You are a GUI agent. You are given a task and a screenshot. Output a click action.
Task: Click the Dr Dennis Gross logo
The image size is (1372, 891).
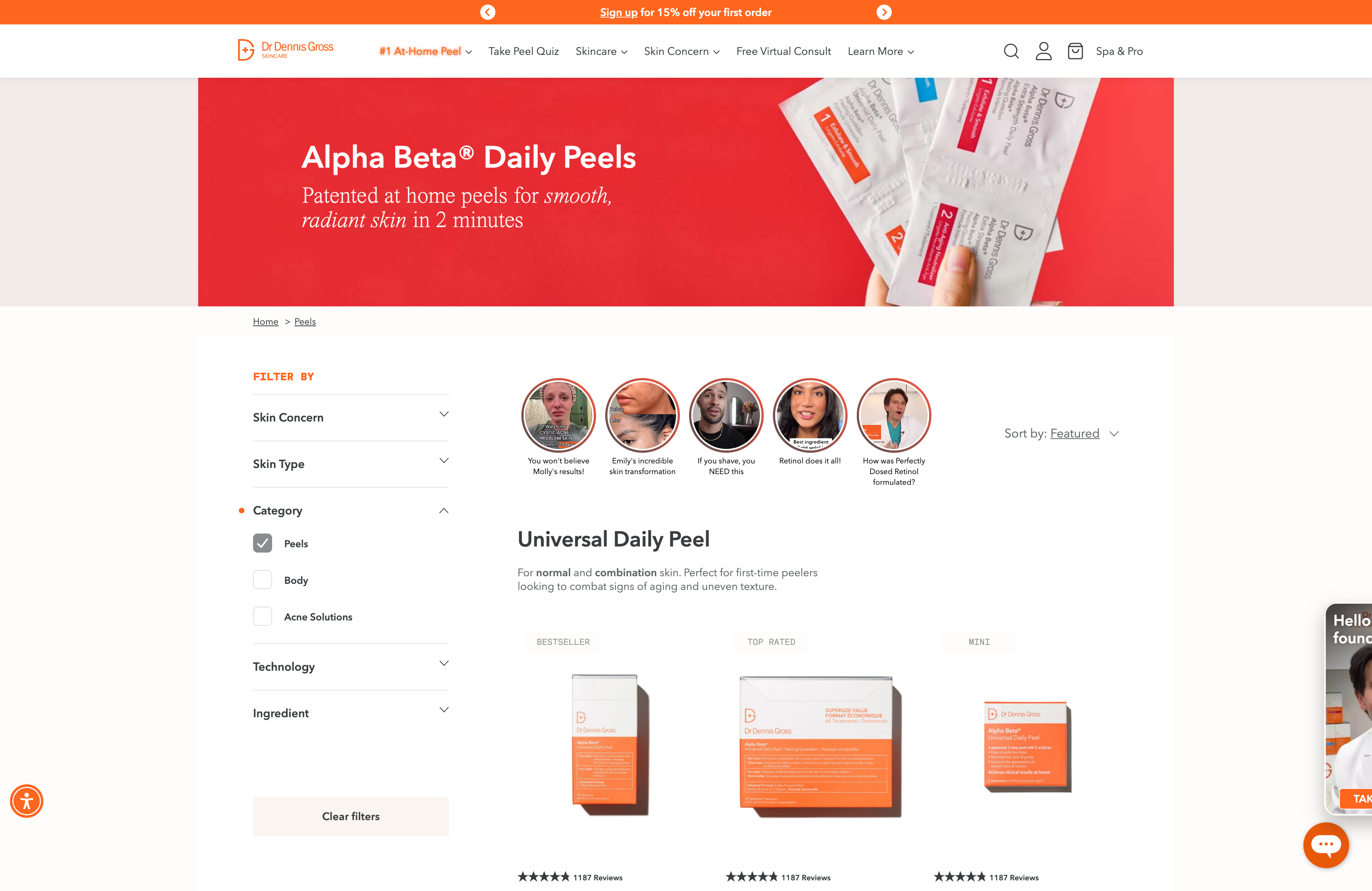click(286, 50)
